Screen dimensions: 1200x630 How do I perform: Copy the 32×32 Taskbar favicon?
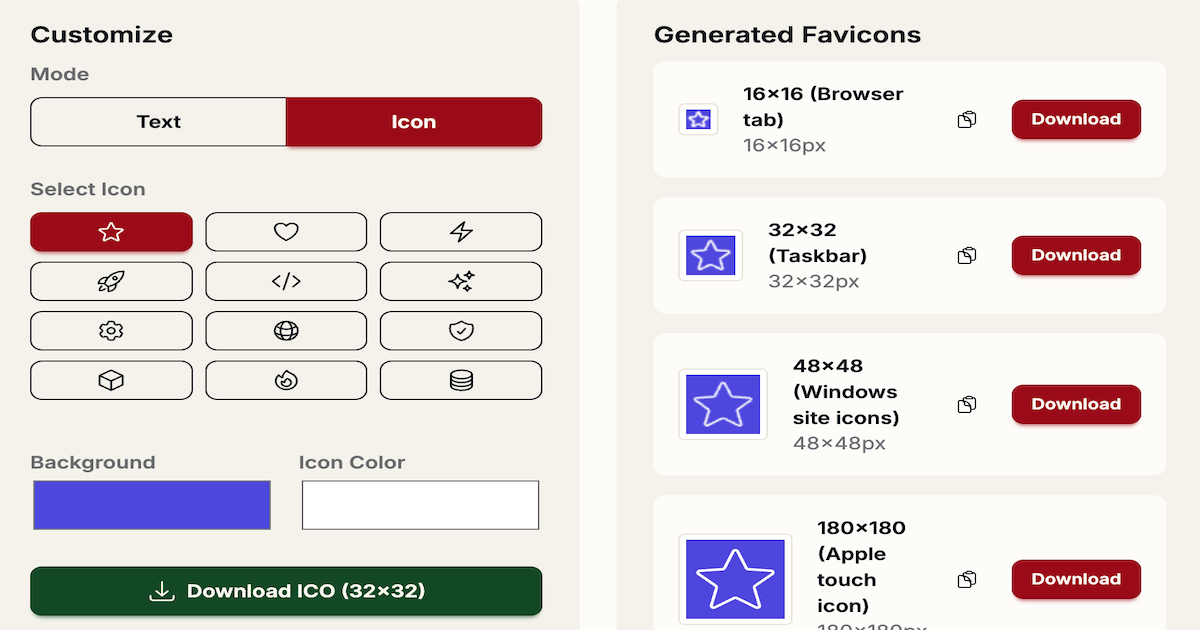coord(966,255)
